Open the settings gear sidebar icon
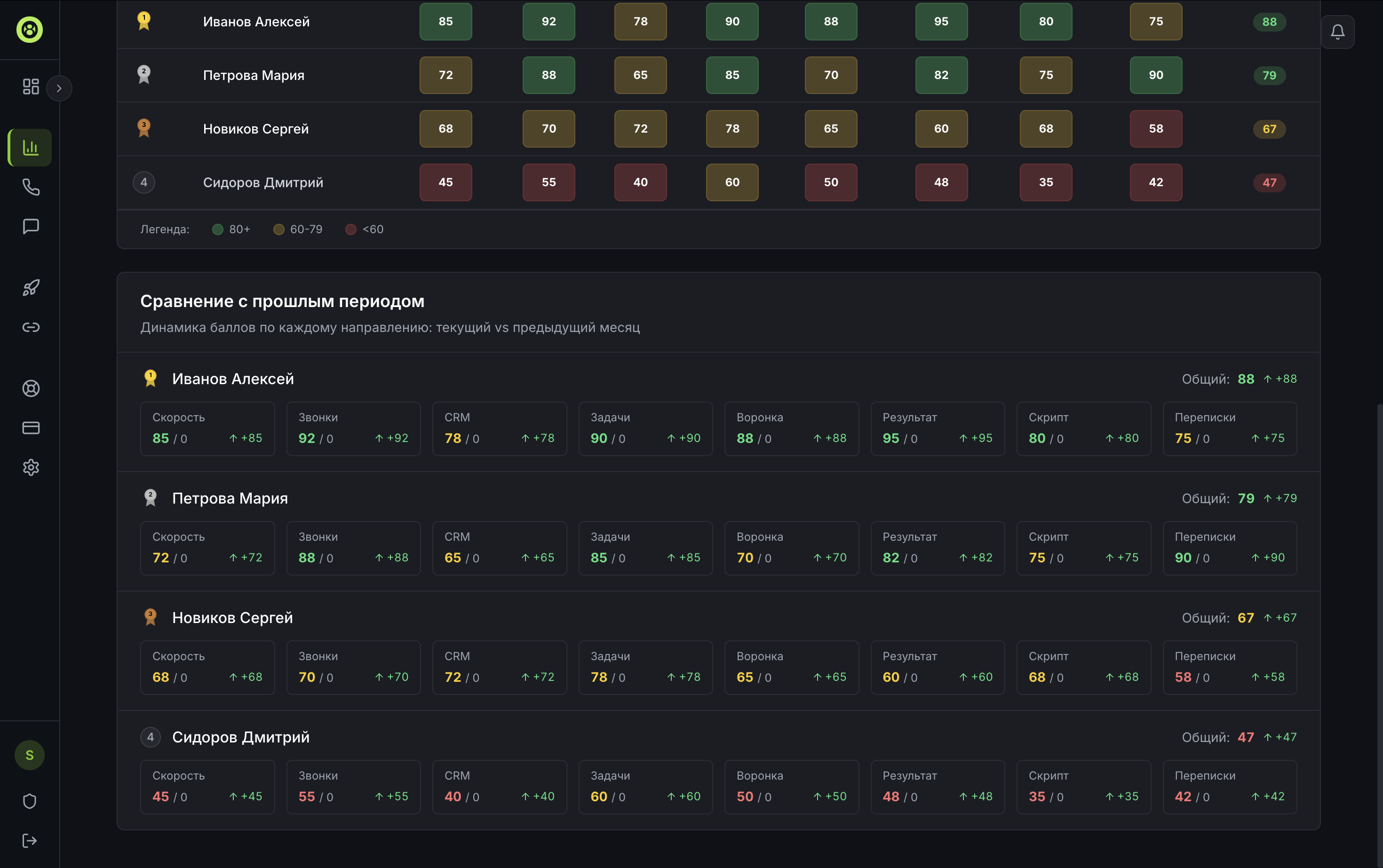The width and height of the screenshot is (1383, 868). [x=31, y=467]
